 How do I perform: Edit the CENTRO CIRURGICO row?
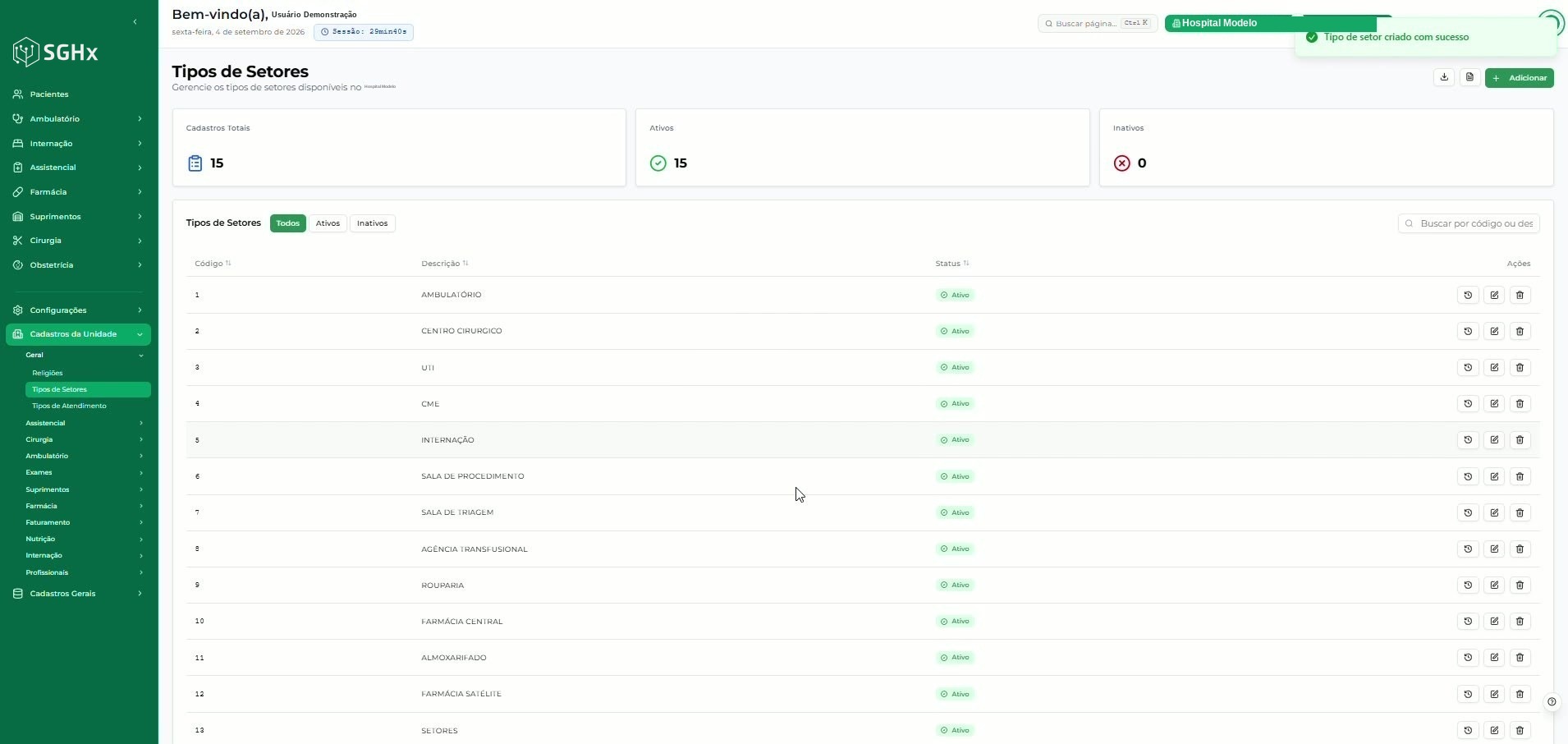(1494, 331)
